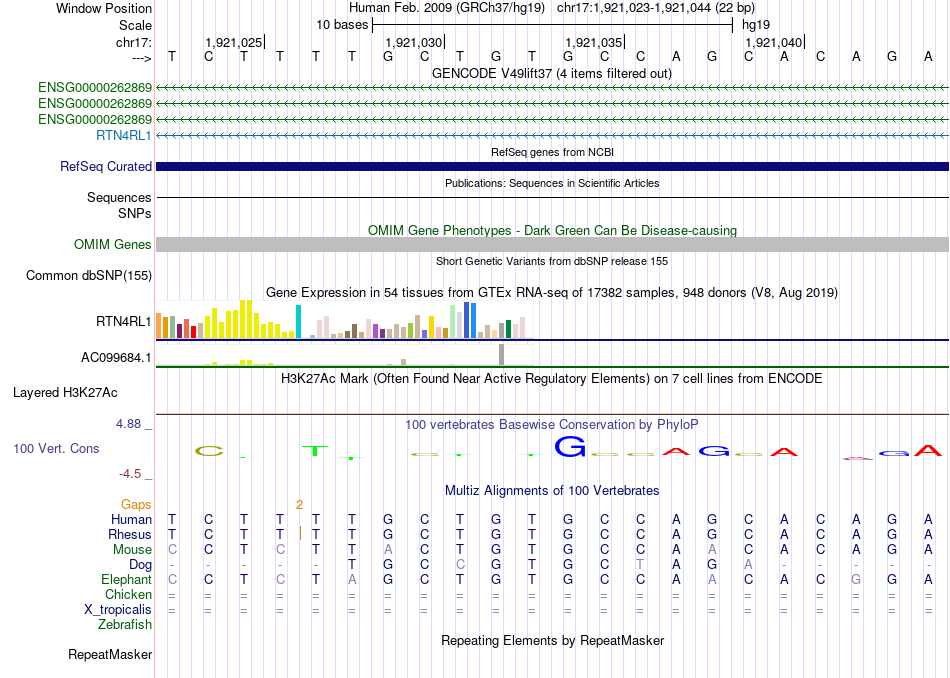Click the Scale label
The width and height of the screenshot is (950, 678).
click(x=135, y=25)
